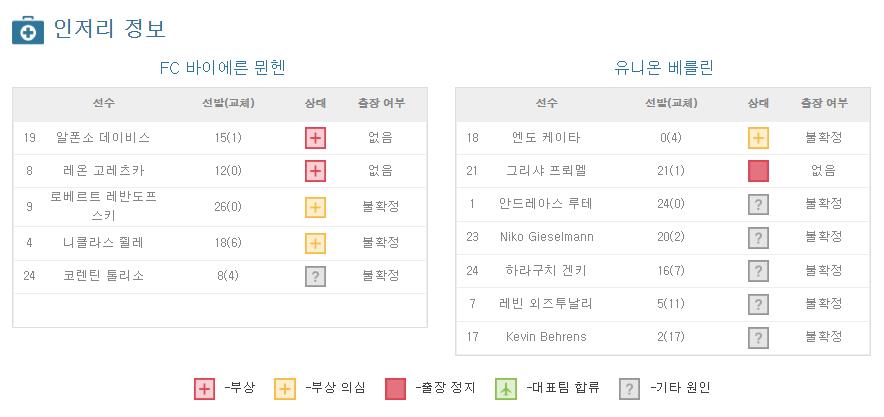
Task: Click player name 하라구치 겐키
Action: pos(546,270)
